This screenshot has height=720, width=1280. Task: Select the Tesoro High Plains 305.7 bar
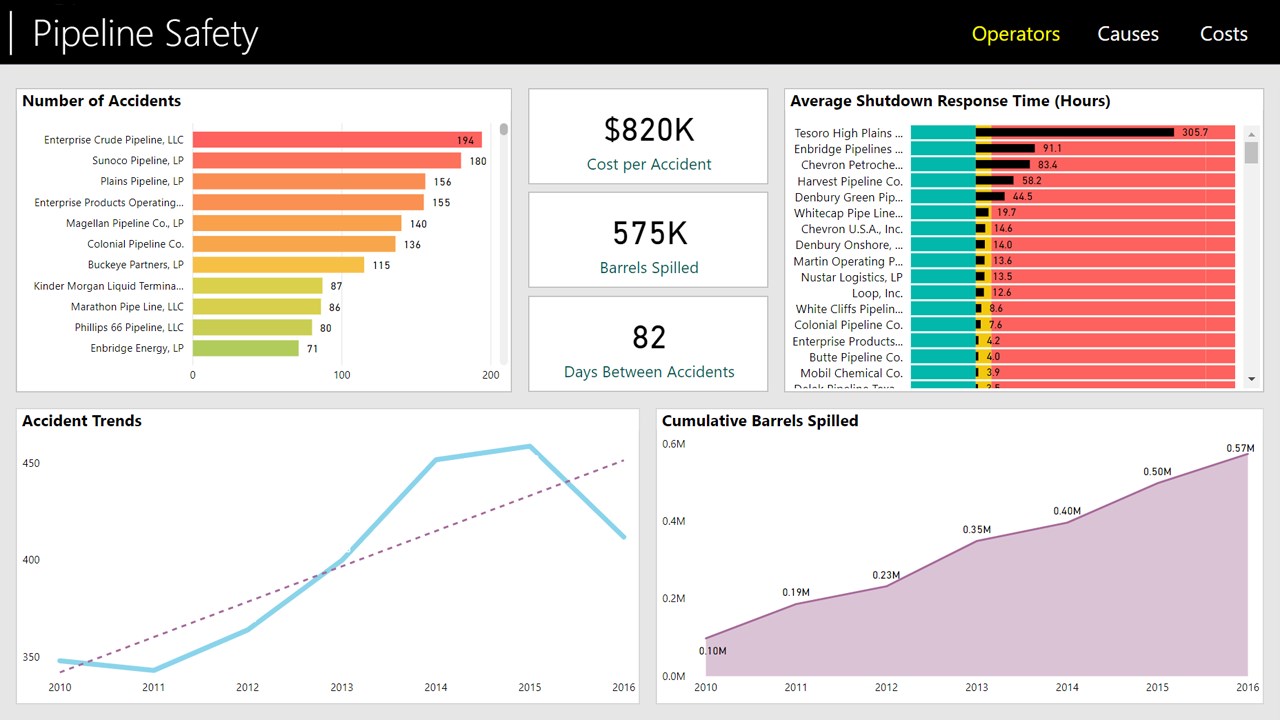(x=1075, y=132)
